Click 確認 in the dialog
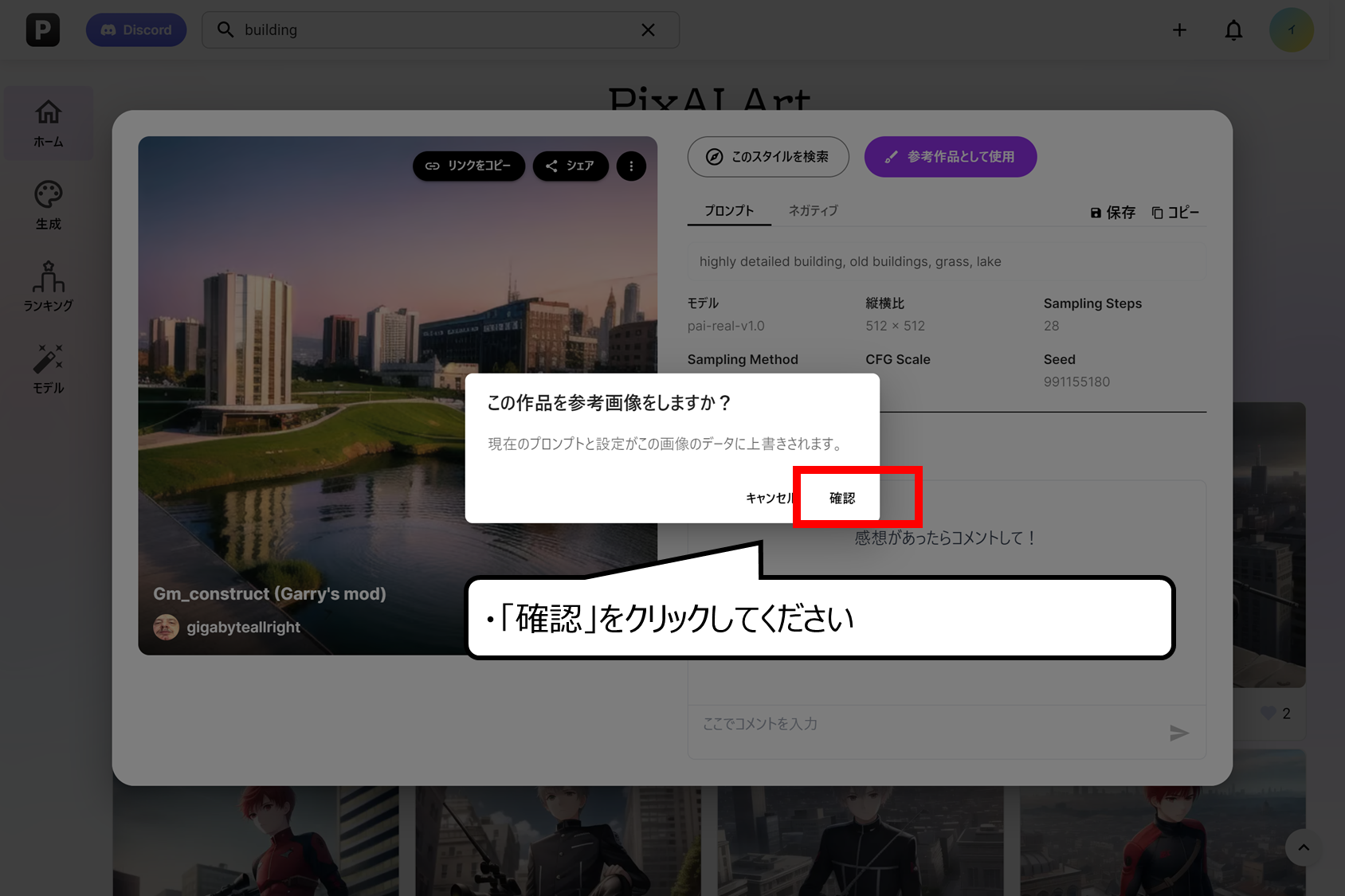Viewport: 1345px width, 896px height. point(841,498)
